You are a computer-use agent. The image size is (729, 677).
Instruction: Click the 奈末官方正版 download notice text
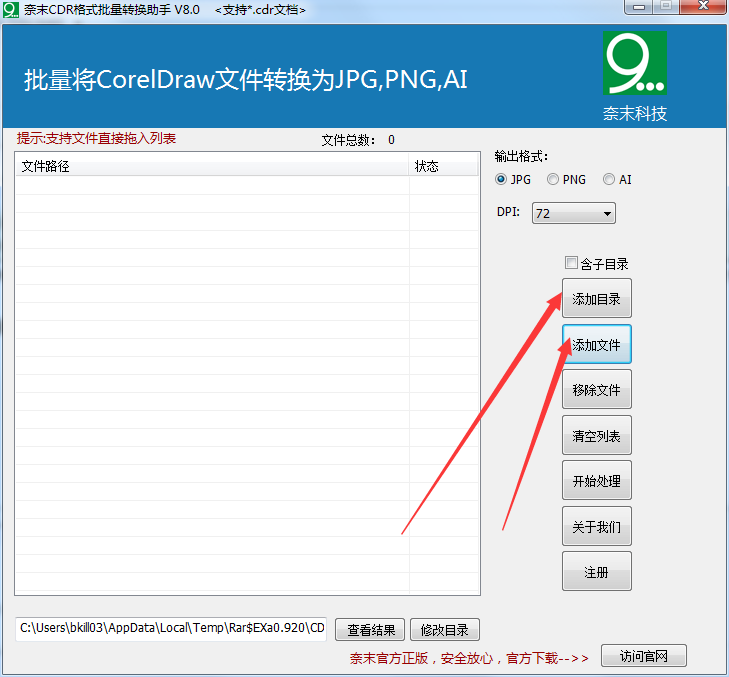[x=469, y=658]
